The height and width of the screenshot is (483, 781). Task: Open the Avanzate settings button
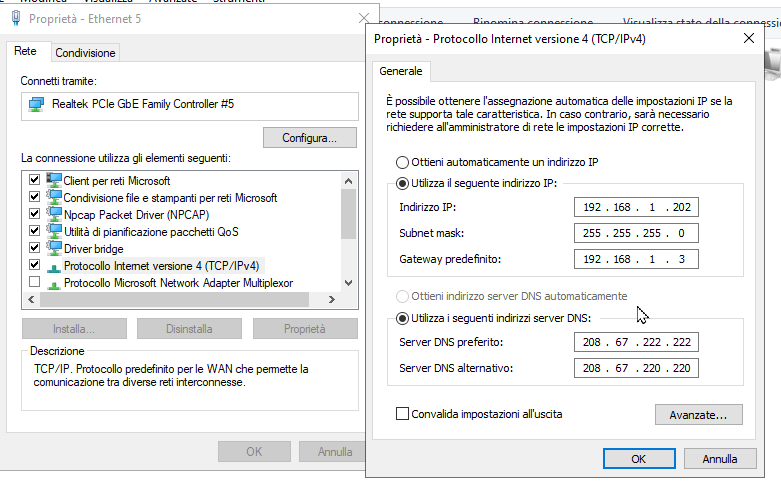[698, 414]
